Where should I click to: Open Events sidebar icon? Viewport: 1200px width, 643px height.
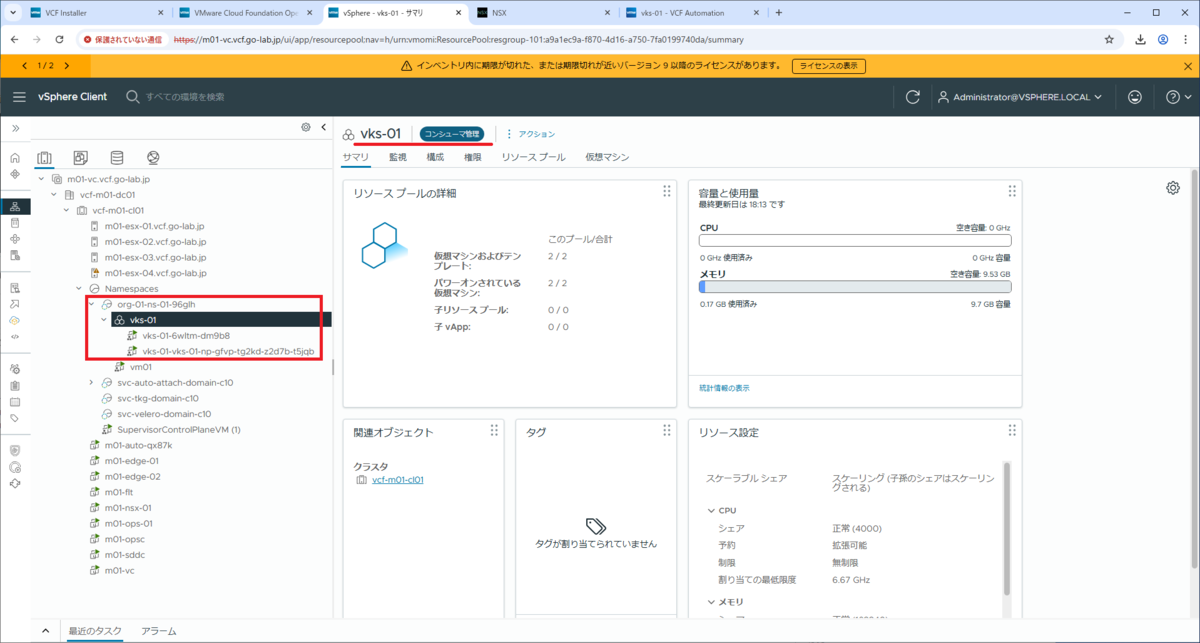click(14, 401)
